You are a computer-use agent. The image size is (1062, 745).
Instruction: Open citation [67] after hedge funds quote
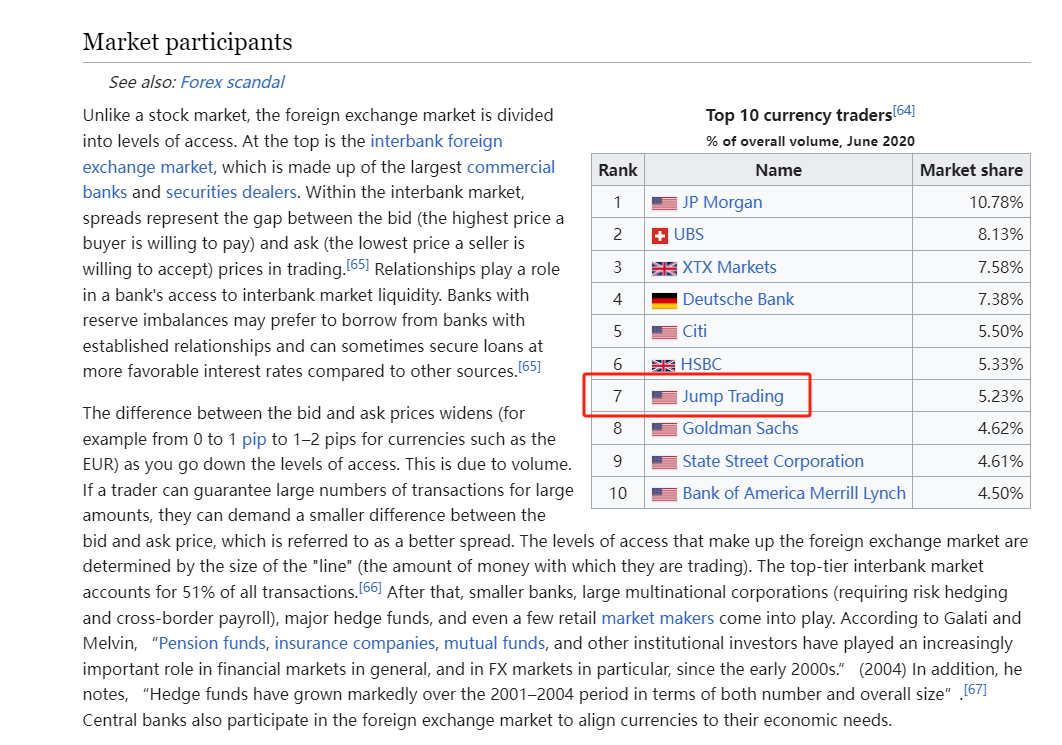pos(975,689)
